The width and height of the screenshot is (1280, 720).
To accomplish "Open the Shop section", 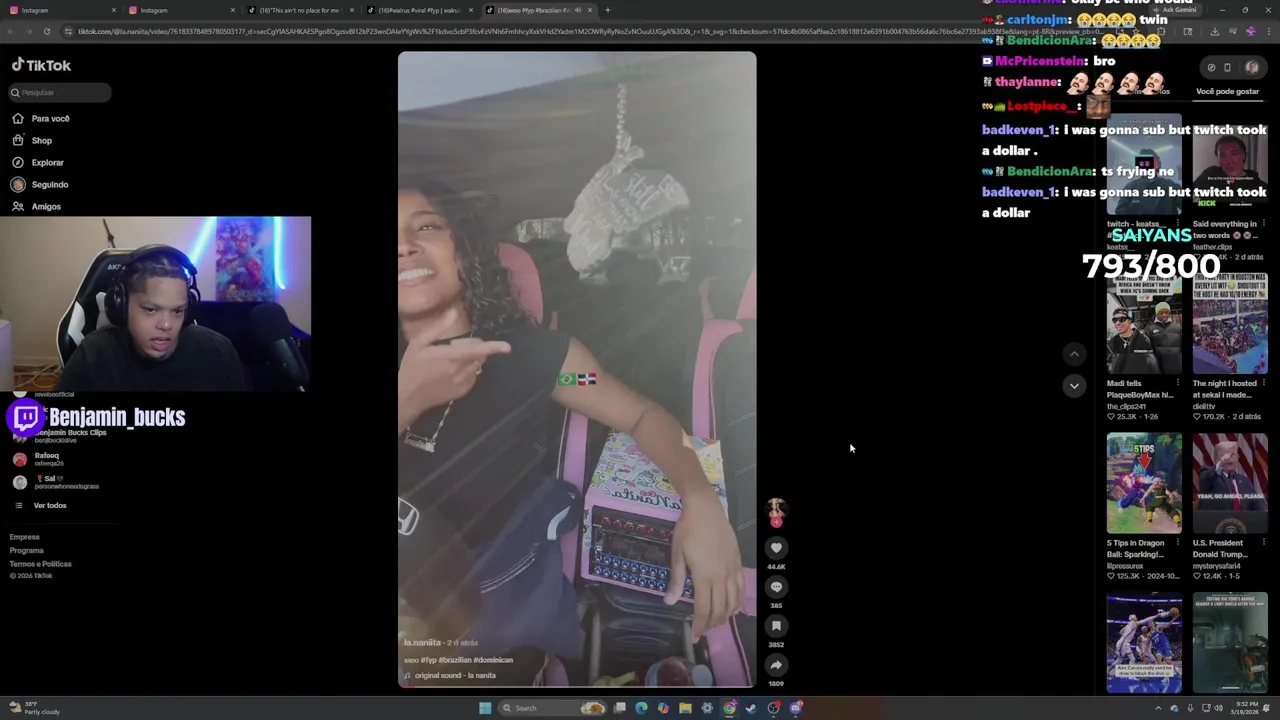I will click(x=32, y=140).
